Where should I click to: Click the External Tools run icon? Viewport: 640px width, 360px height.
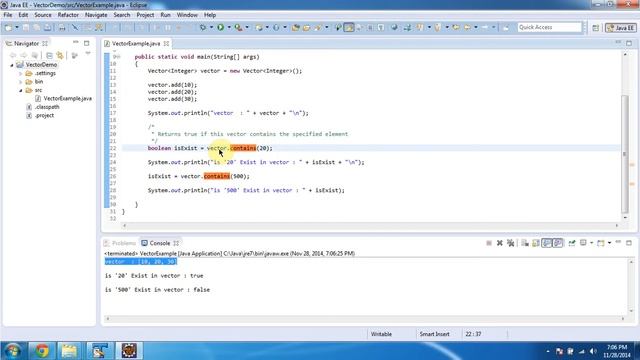[238, 27]
